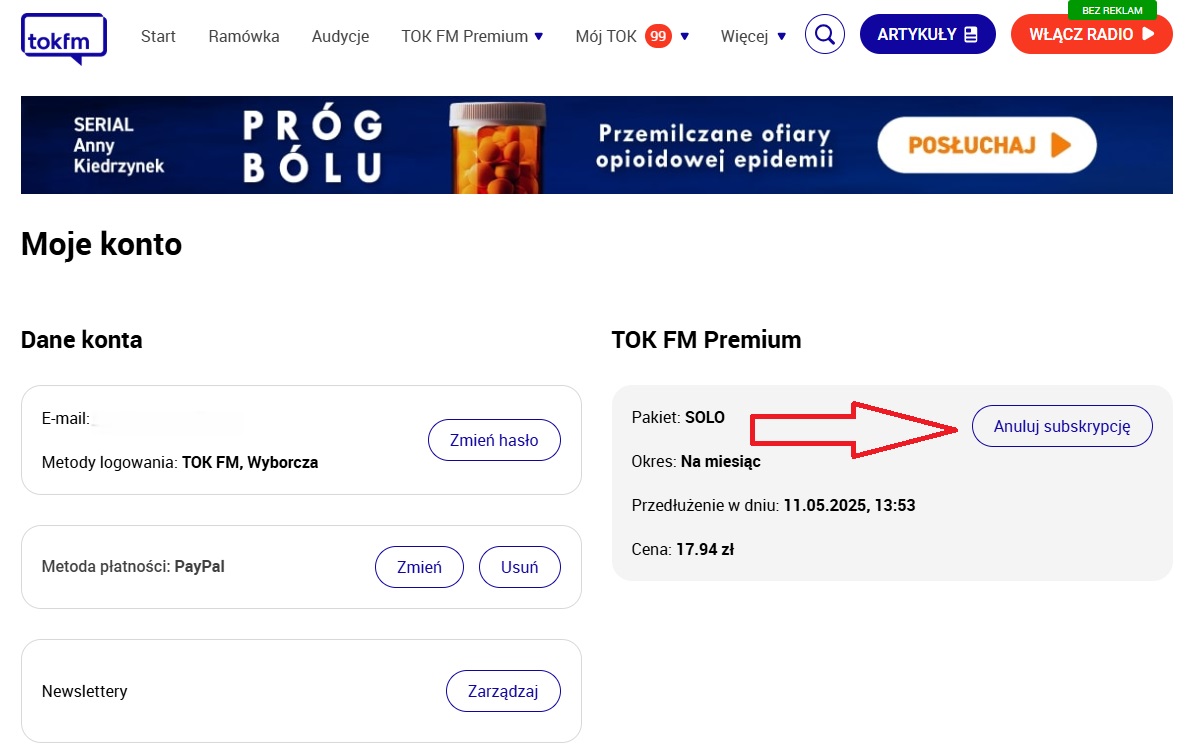Open the Ramówka schedule page
This screenshot has height=756, width=1196.
click(x=244, y=37)
